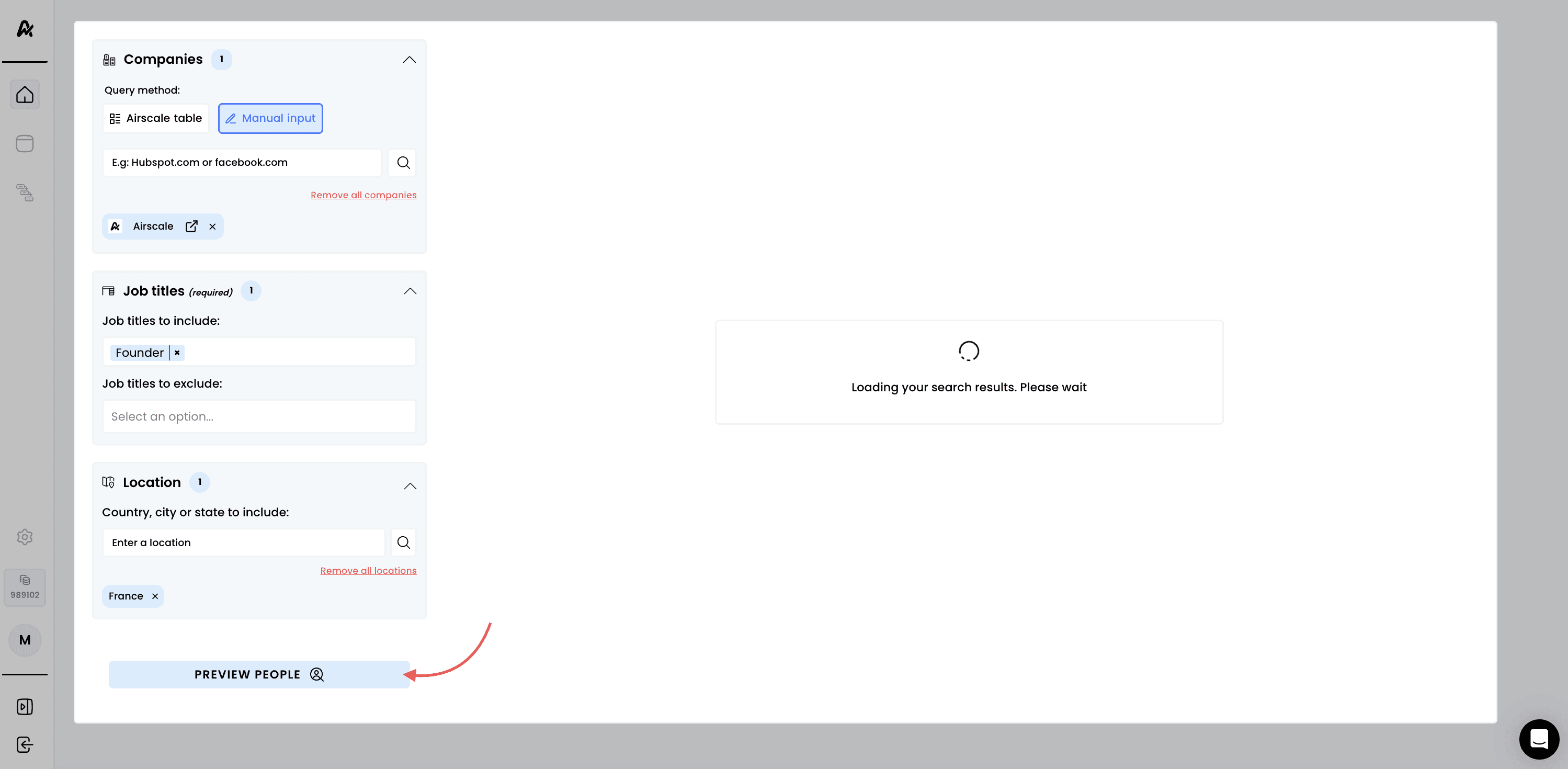Collapse the Location section
Viewport: 1568px width, 769px height.
point(410,486)
